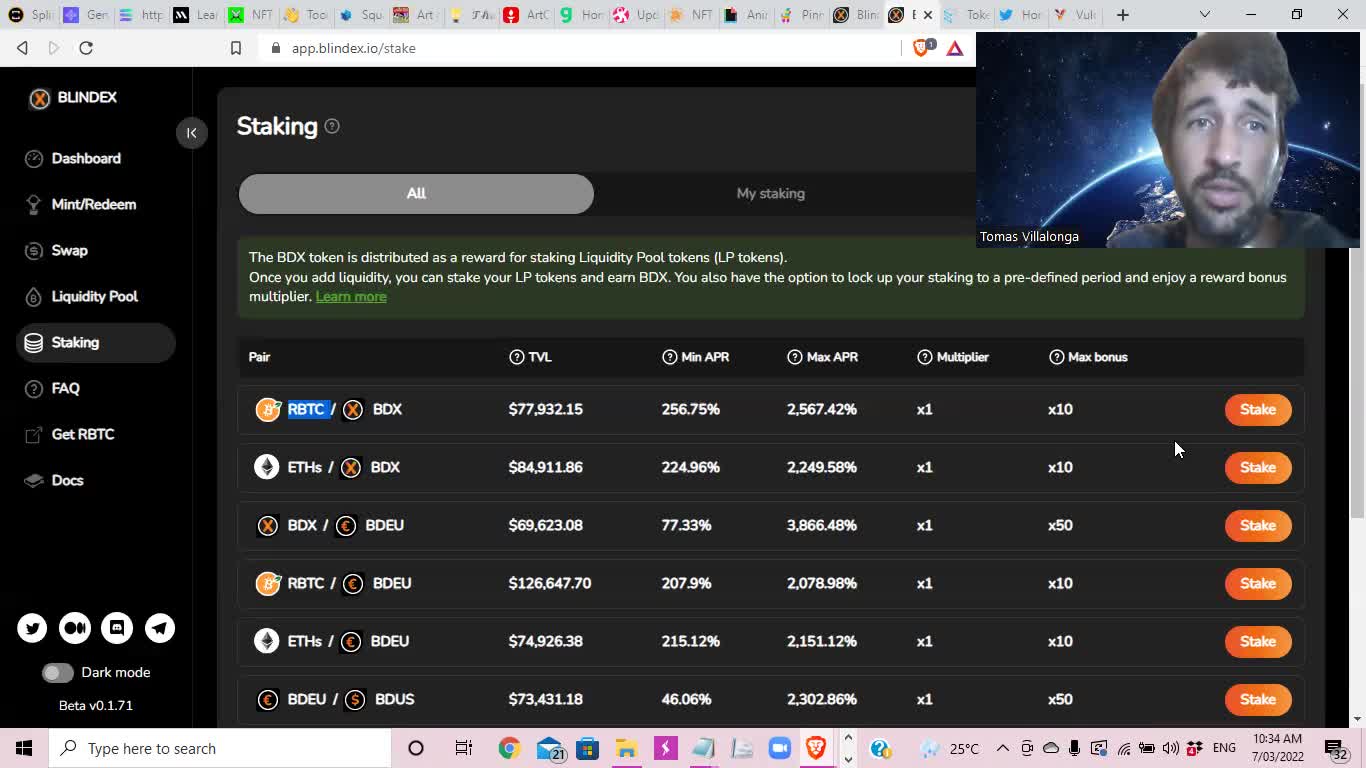Stake in the ETHs / BDX pool
Image resolution: width=1366 pixels, height=768 pixels.
(1258, 467)
